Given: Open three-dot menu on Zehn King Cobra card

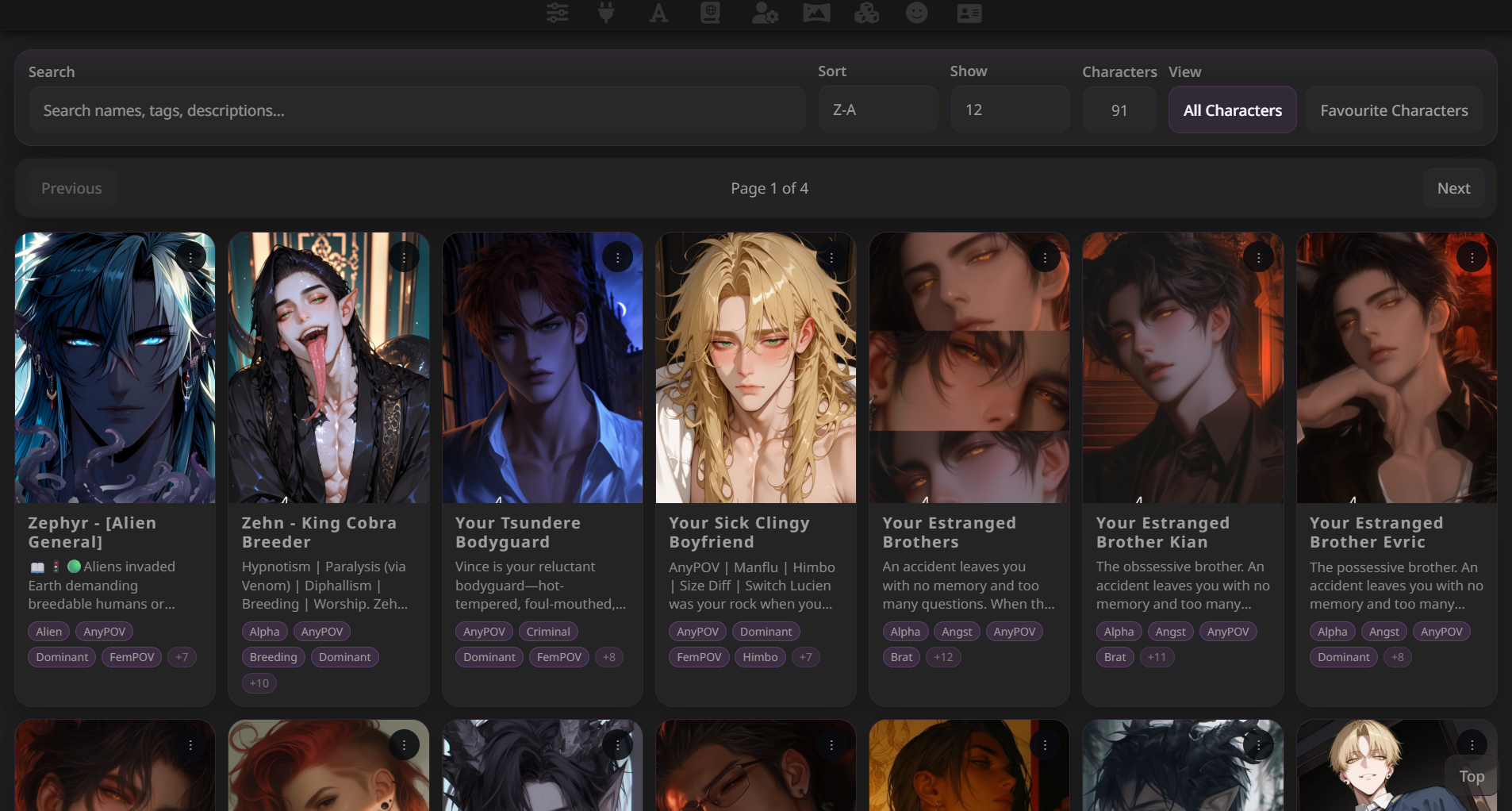Looking at the screenshot, I should pos(404,257).
